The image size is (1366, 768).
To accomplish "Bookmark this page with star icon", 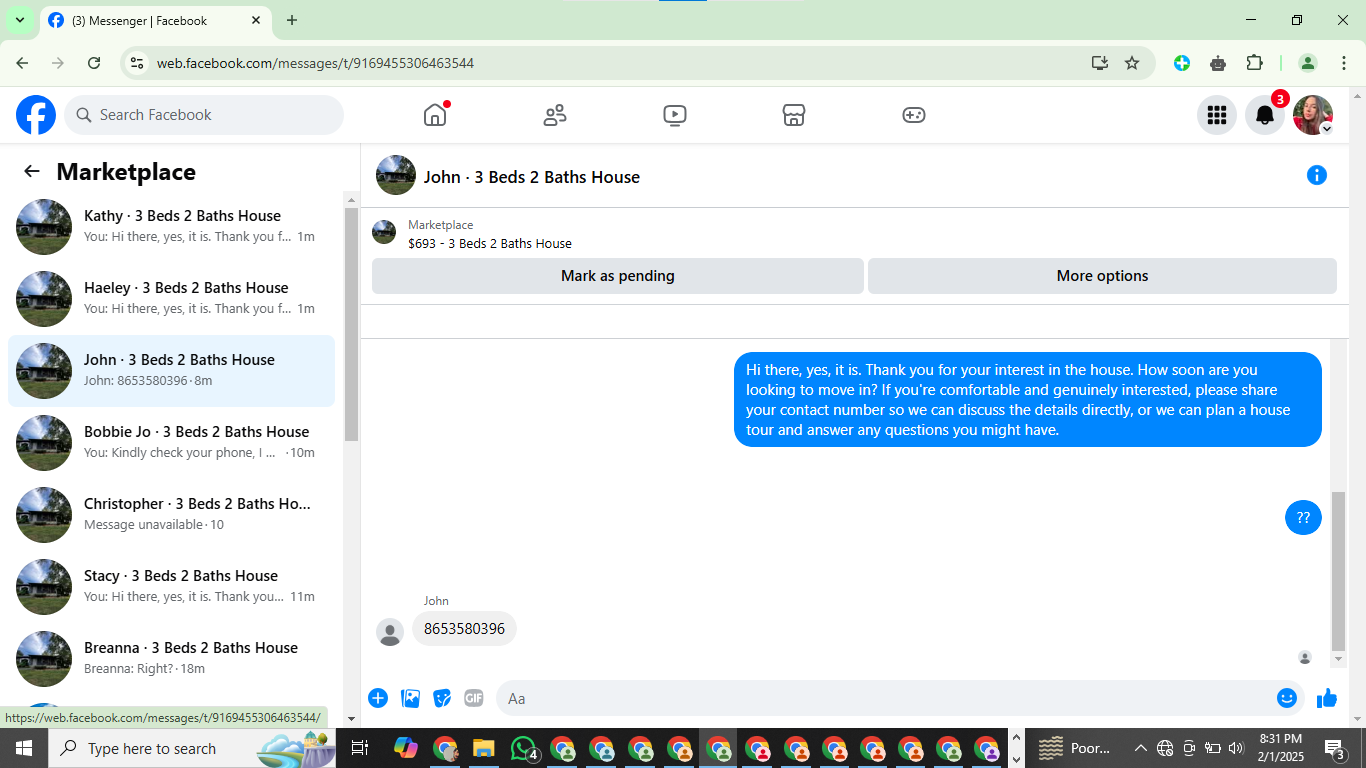I will click(x=1132, y=63).
